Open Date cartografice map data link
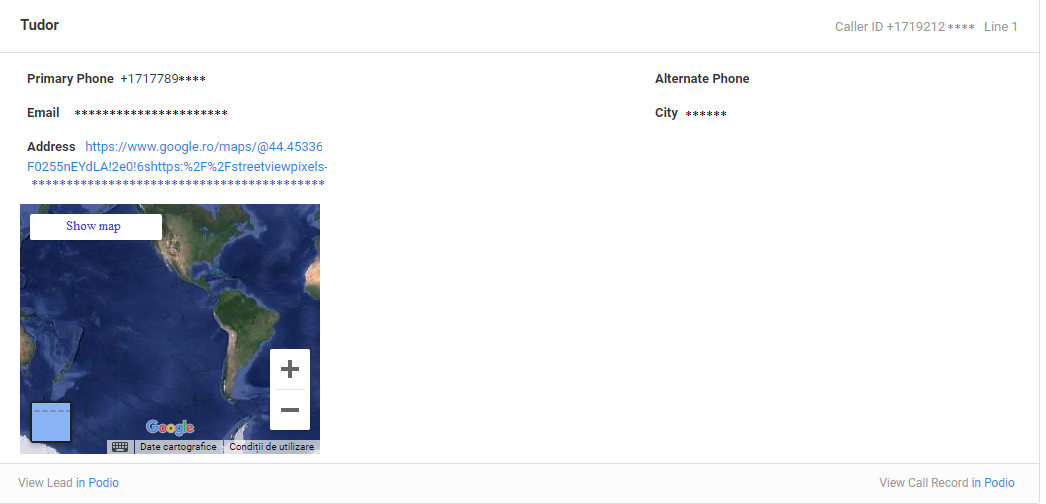 (178, 447)
